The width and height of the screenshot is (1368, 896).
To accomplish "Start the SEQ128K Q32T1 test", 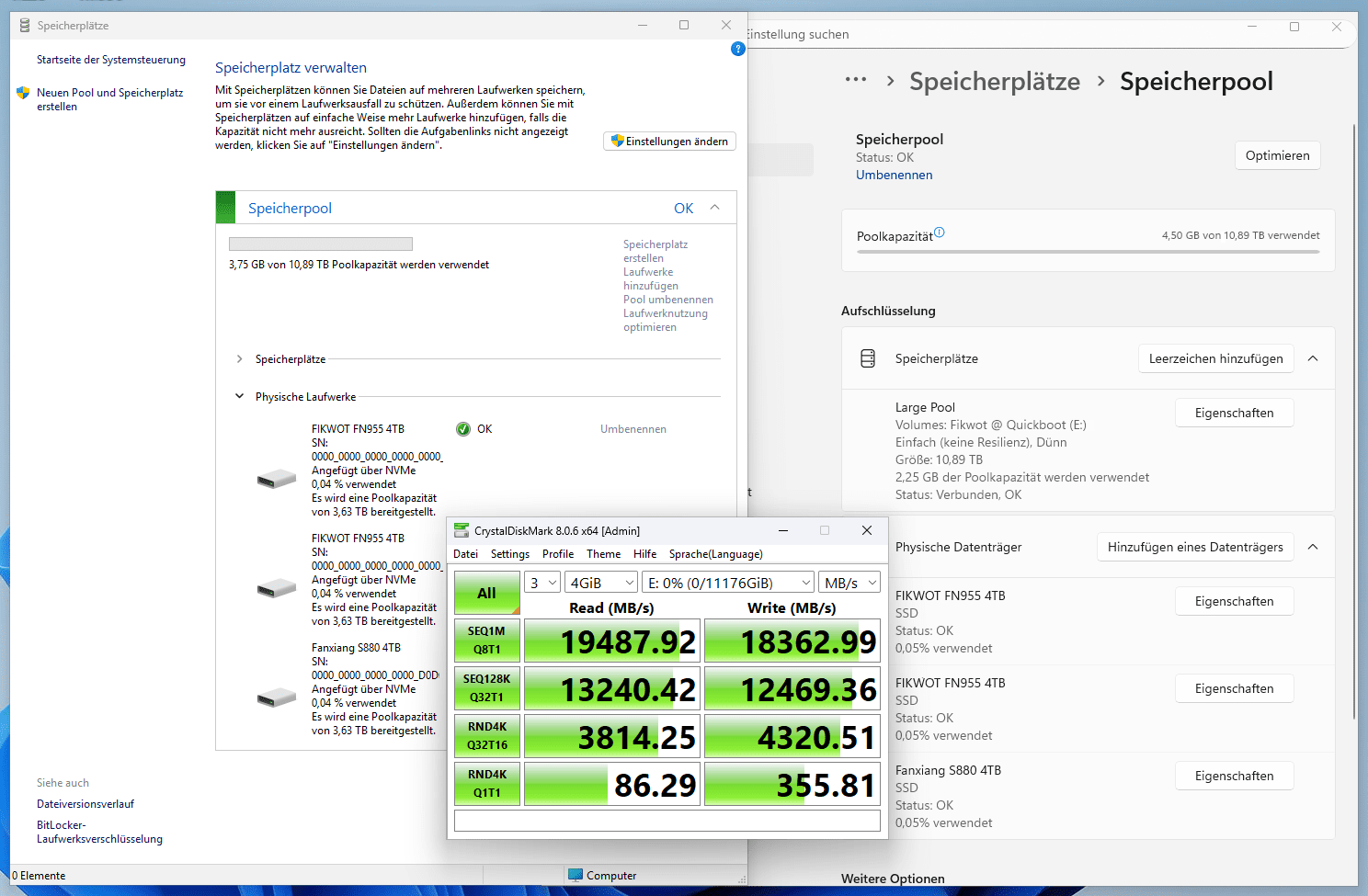I will point(487,688).
